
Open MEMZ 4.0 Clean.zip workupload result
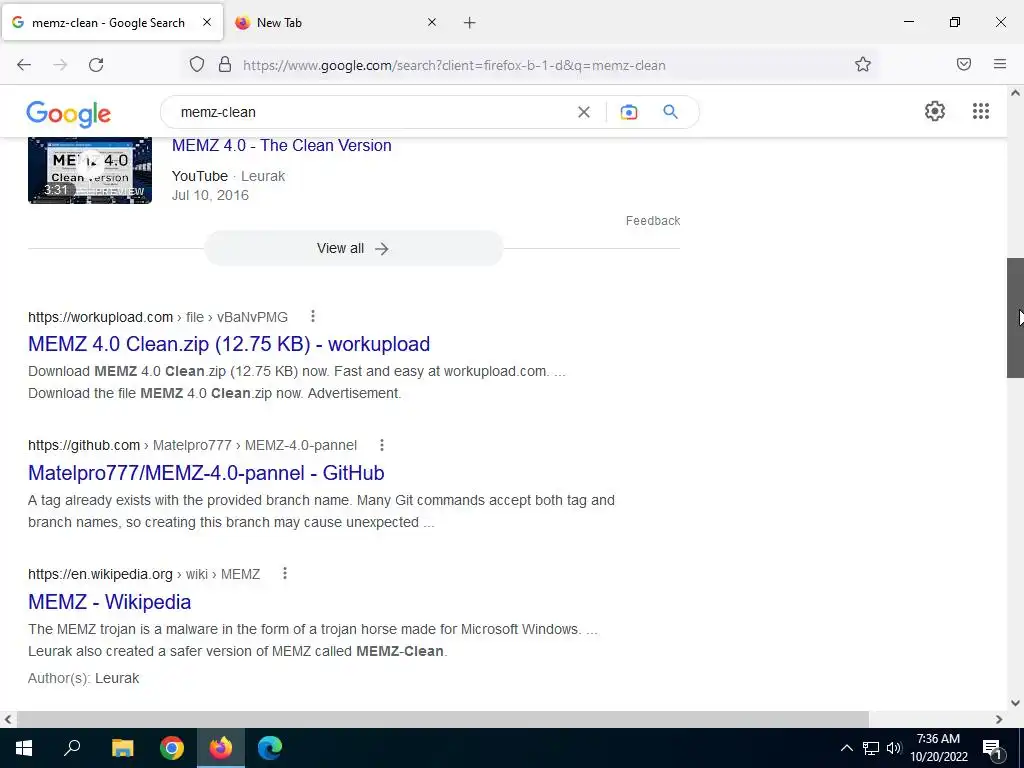[x=229, y=344]
